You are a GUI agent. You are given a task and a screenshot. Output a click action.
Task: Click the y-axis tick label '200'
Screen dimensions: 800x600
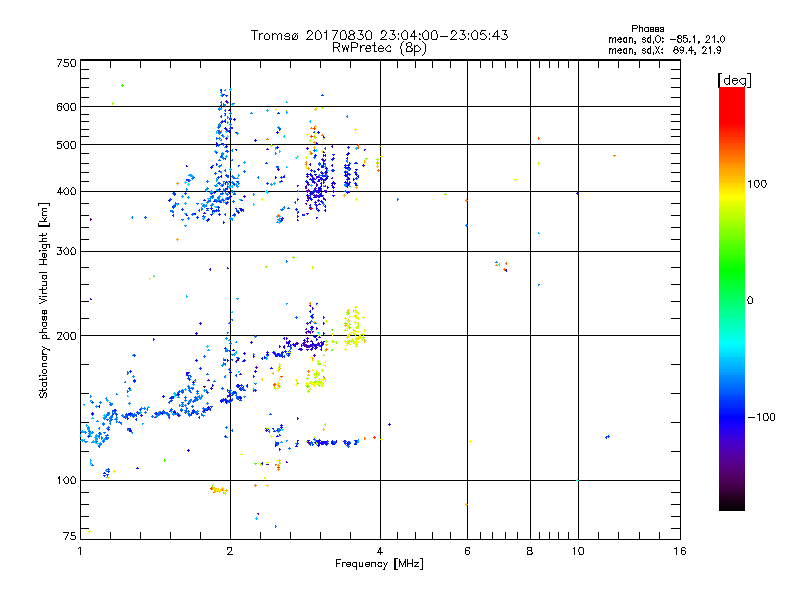(66, 336)
